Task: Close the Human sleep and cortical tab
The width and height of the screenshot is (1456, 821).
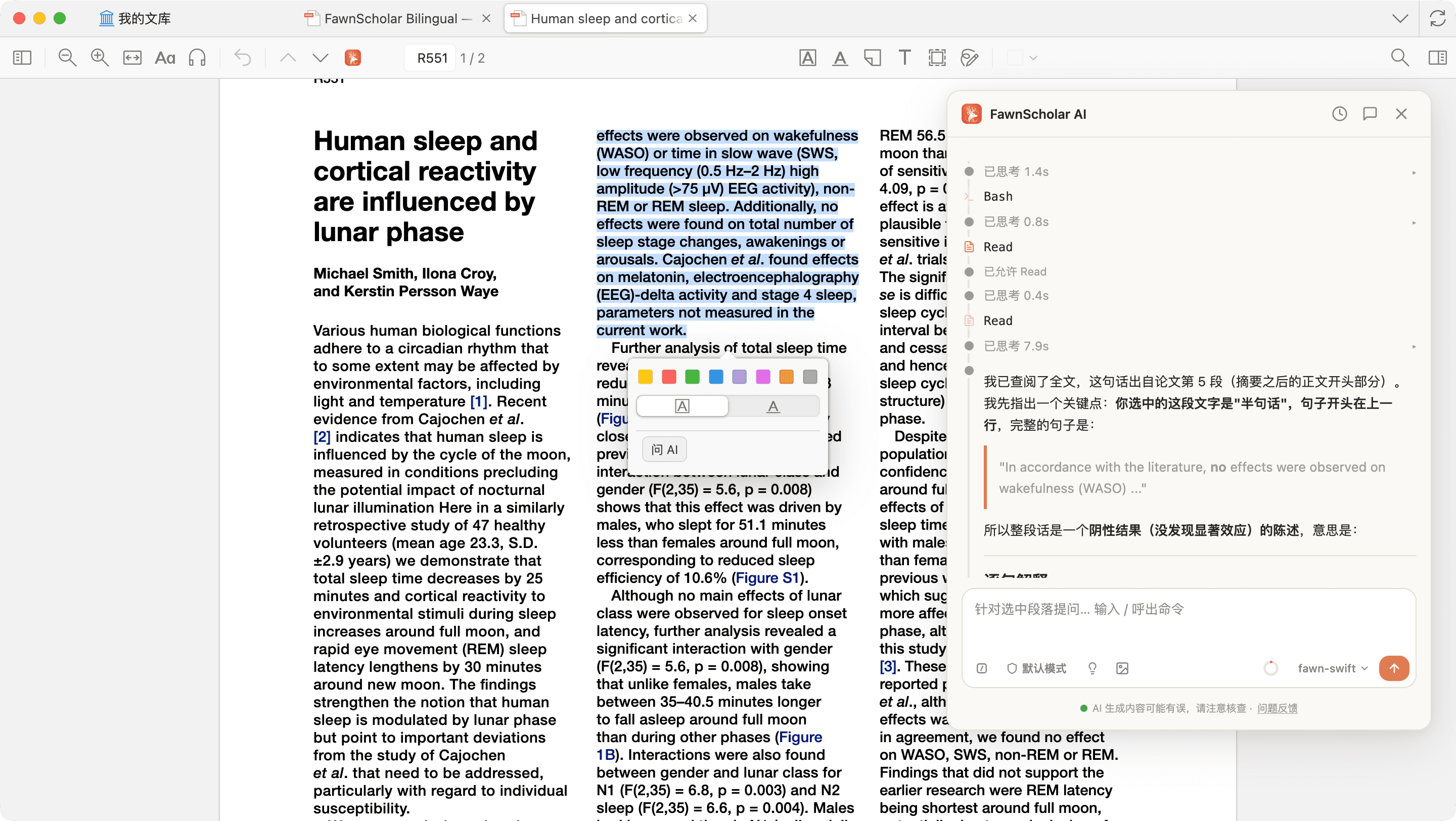Action: (693, 18)
